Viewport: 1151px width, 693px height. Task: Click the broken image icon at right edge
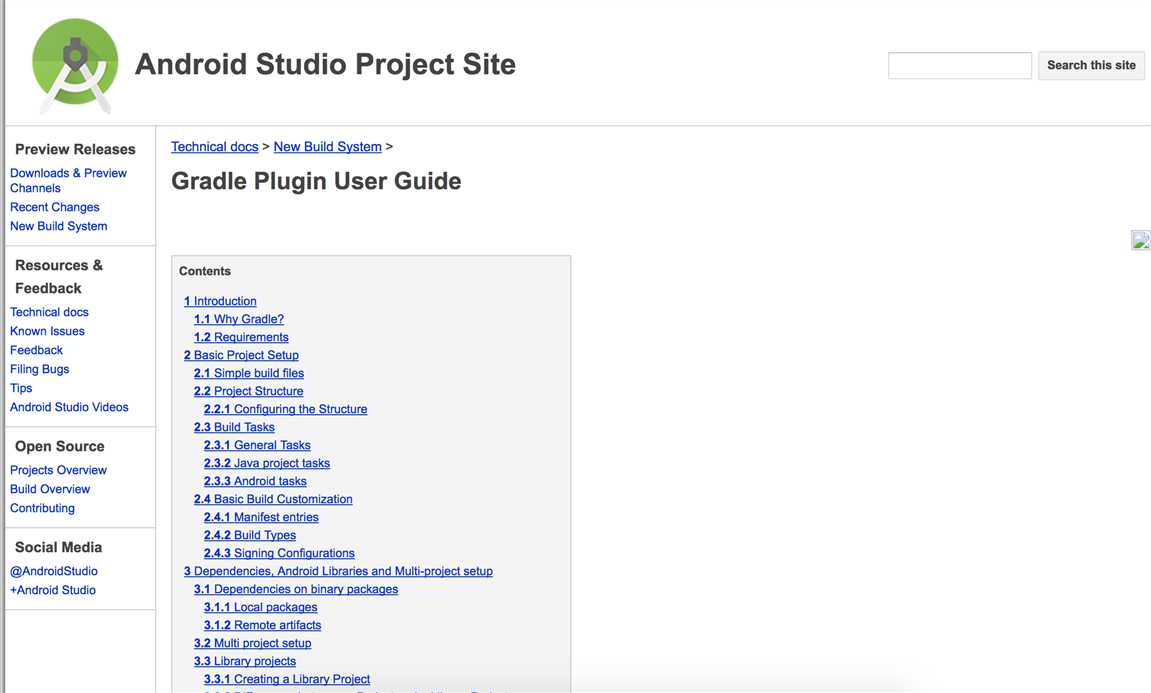(x=1141, y=240)
